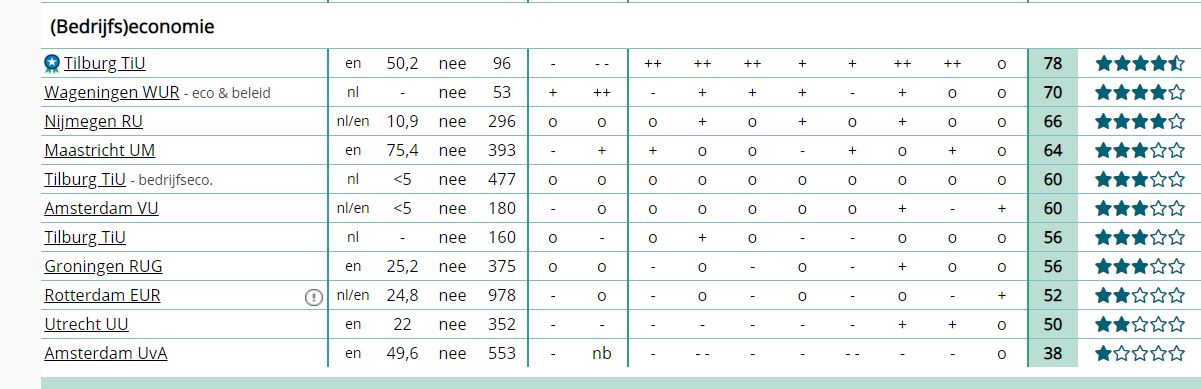Open the Utrecht UU link

pos(86,325)
